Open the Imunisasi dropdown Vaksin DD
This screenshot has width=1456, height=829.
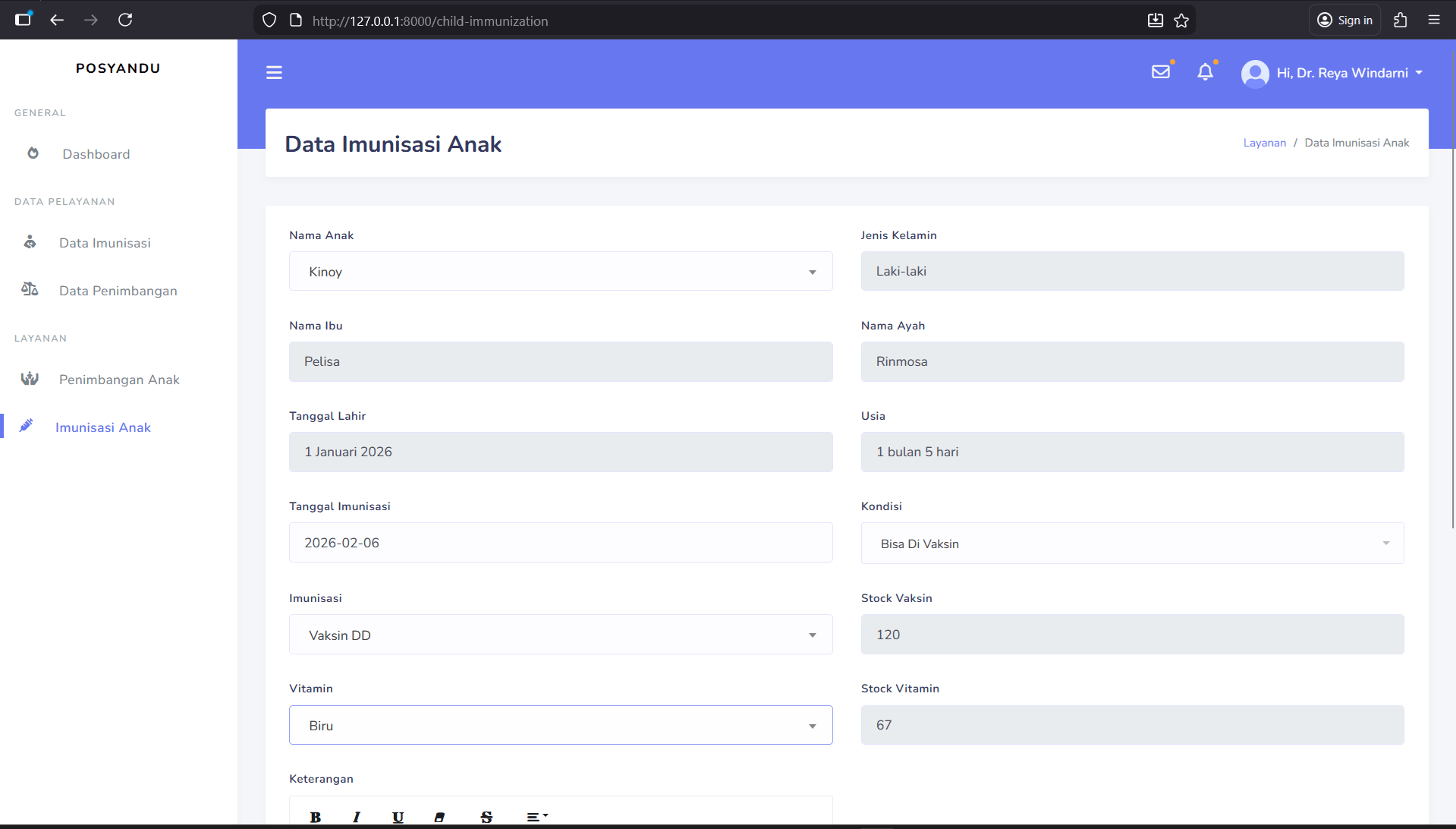(561, 635)
